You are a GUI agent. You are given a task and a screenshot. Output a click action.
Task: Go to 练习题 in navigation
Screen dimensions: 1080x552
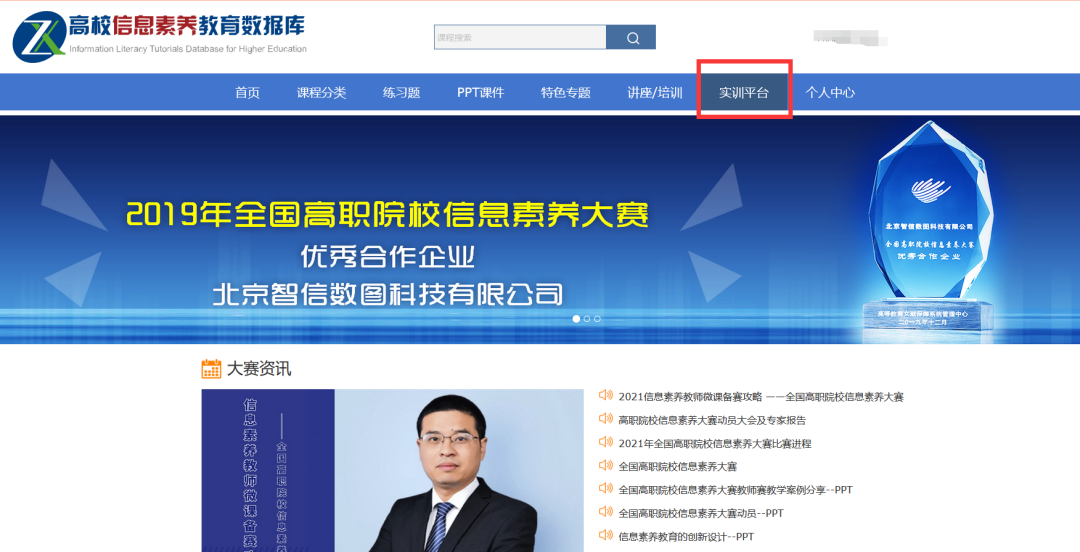[x=402, y=92]
